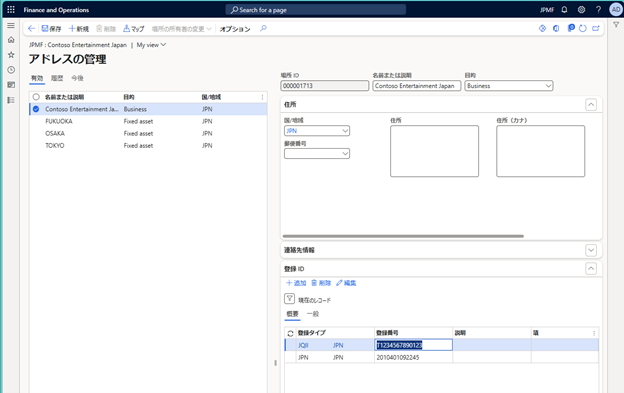Switch to the 概要 tab
This screenshot has width=624, height=393.
[292, 314]
